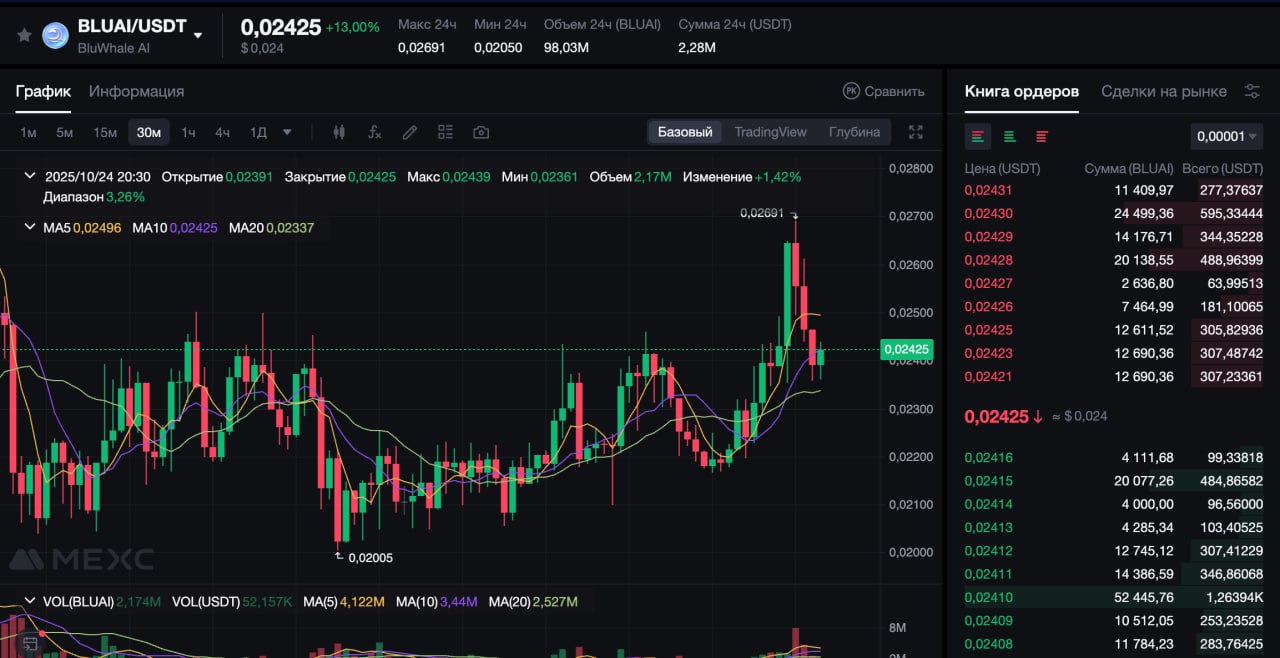Image resolution: width=1280 pixels, height=658 pixels.
Task: Switch chart mode to Глубина
Action: (854, 132)
